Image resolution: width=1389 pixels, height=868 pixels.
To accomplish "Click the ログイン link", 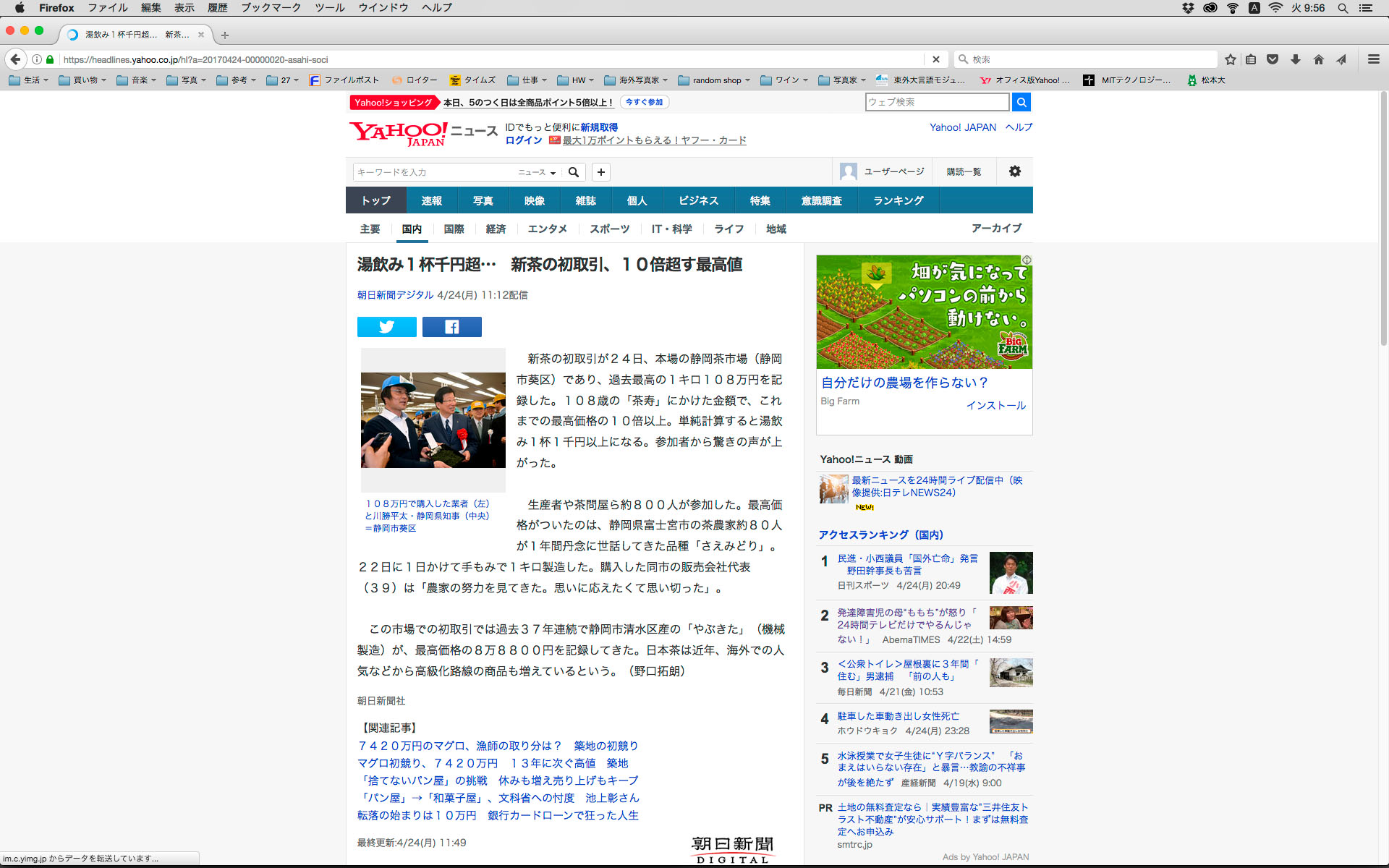I will point(523,140).
